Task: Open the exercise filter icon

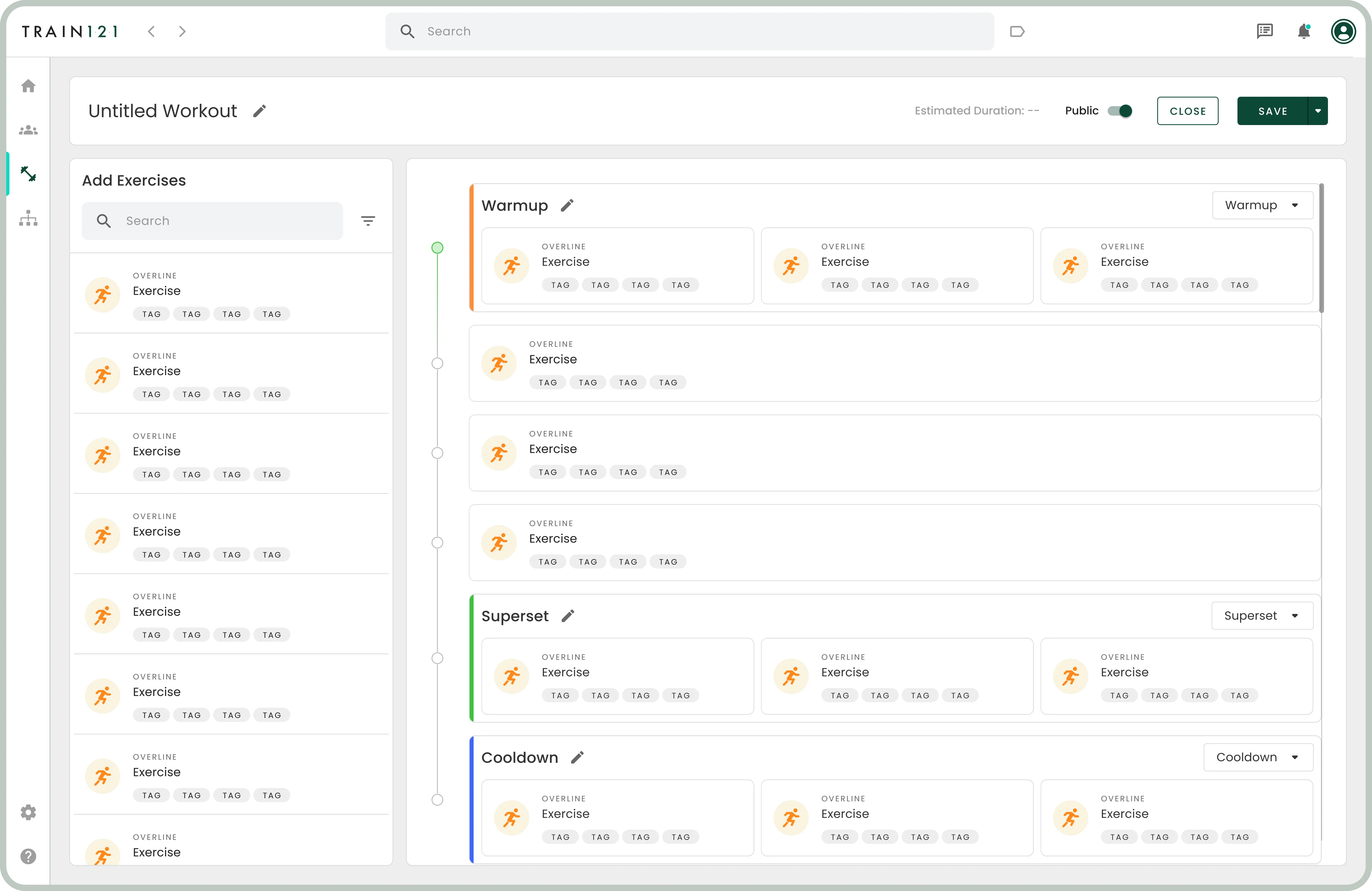Action: click(x=368, y=220)
